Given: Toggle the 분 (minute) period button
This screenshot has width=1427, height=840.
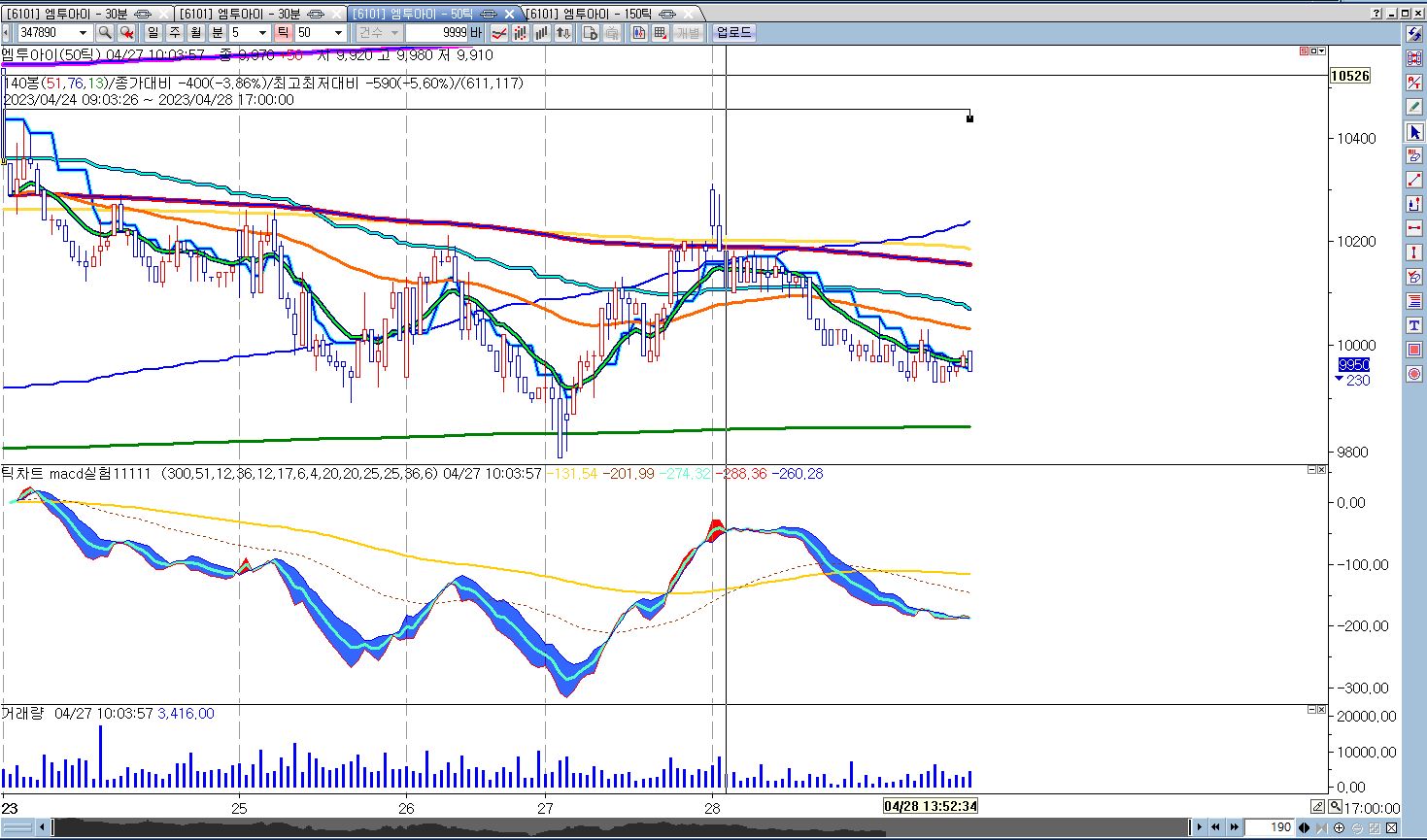Looking at the screenshot, I should (218, 33).
